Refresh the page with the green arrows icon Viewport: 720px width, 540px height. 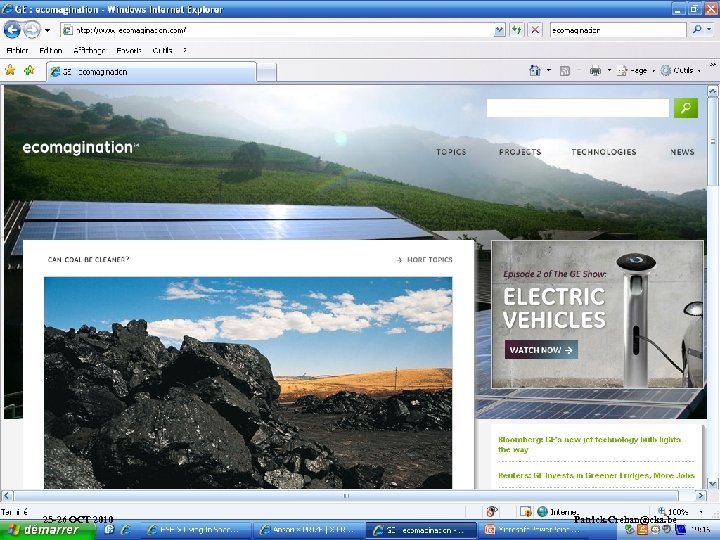pos(517,30)
